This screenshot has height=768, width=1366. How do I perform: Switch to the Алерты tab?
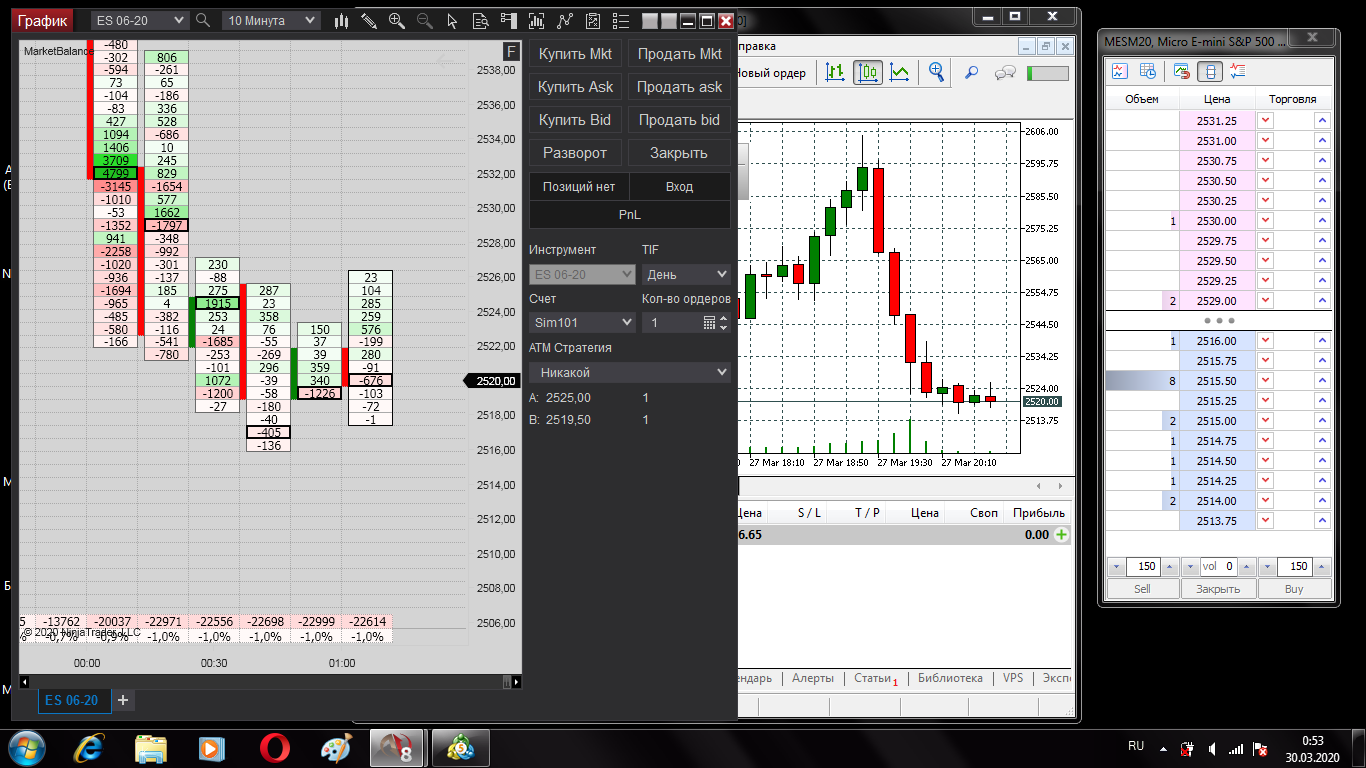(812, 678)
